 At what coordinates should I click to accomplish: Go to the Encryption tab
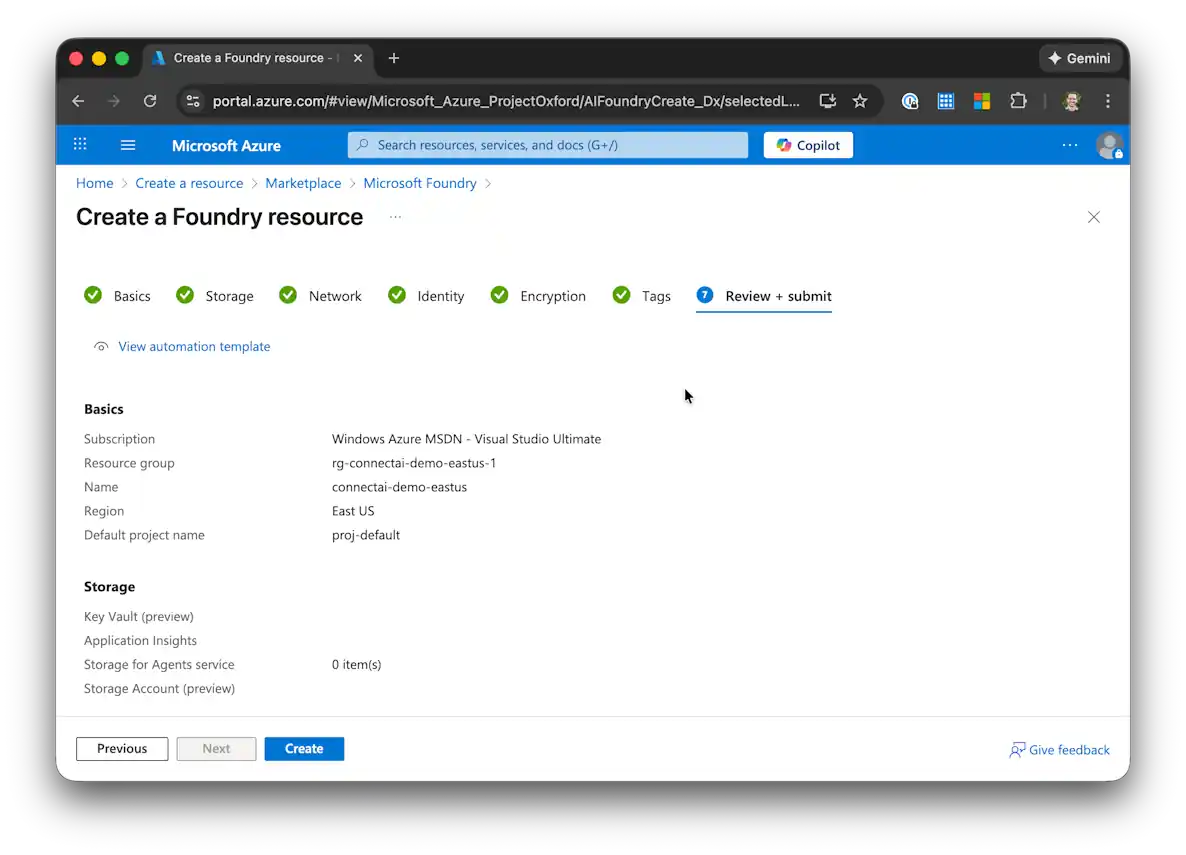click(x=552, y=296)
